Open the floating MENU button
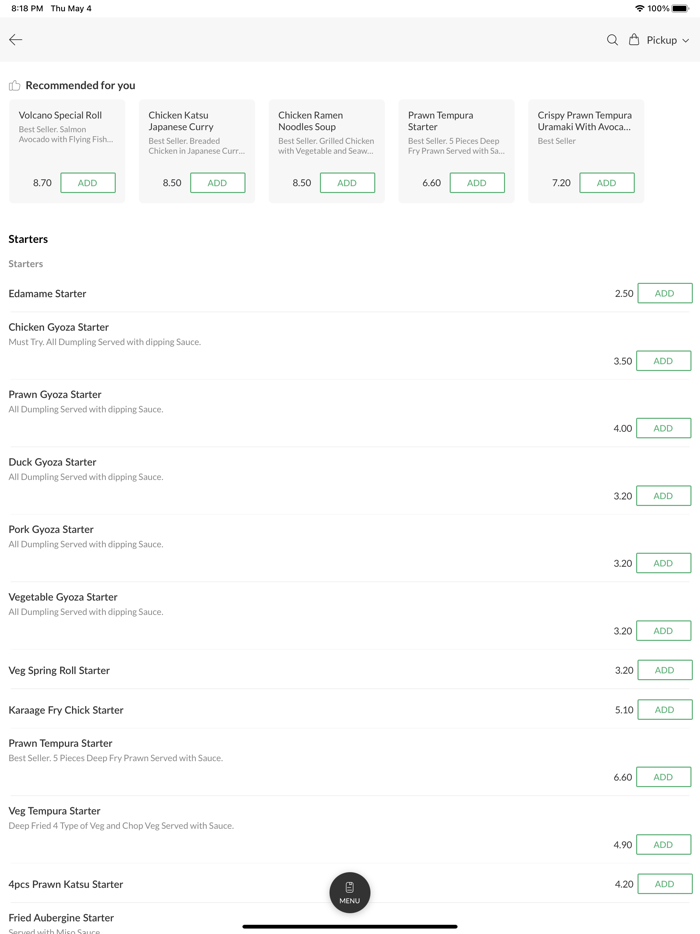Screen dimensions: 700x934 coord(350,892)
